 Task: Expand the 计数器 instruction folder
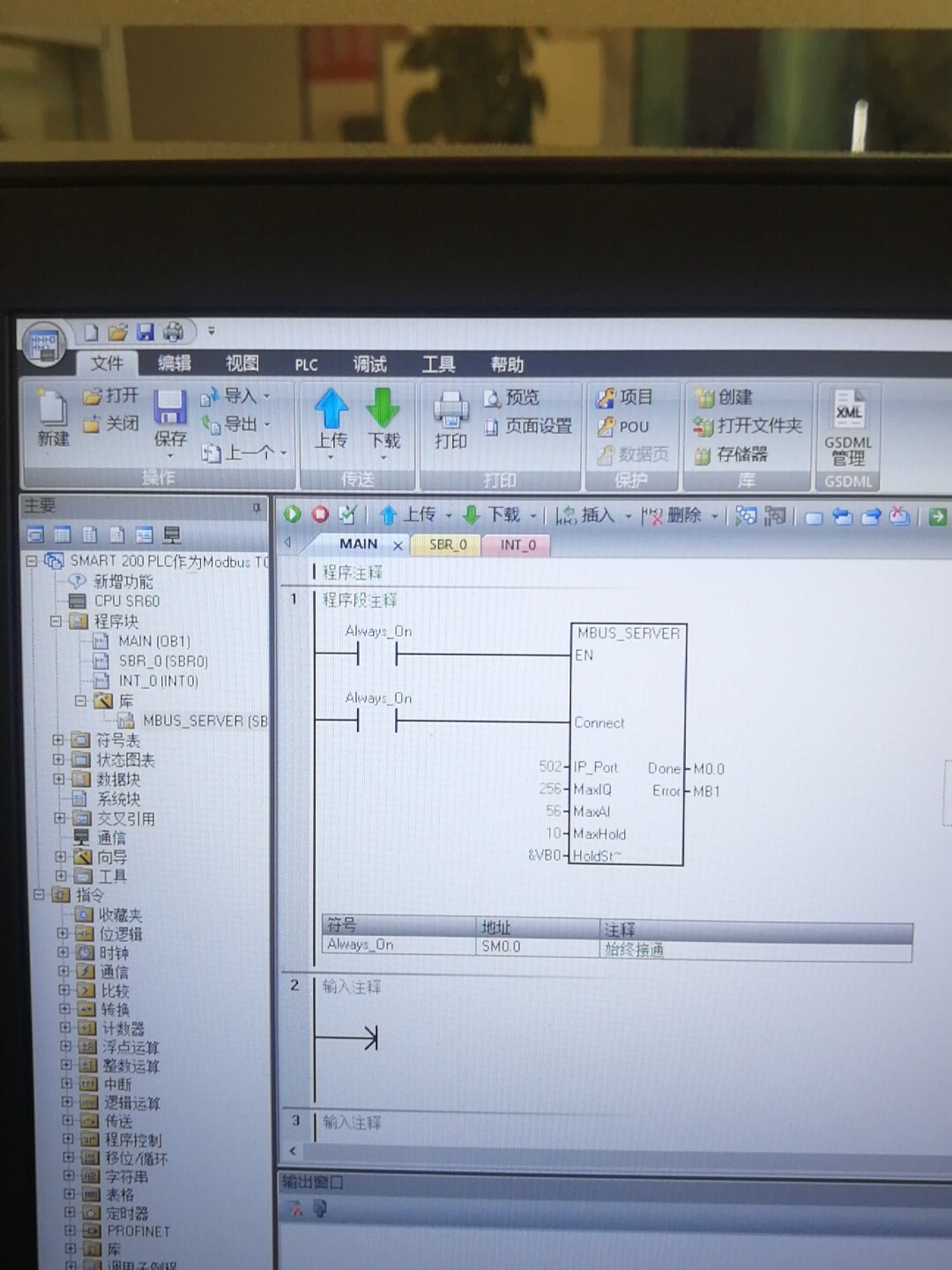64,1027
